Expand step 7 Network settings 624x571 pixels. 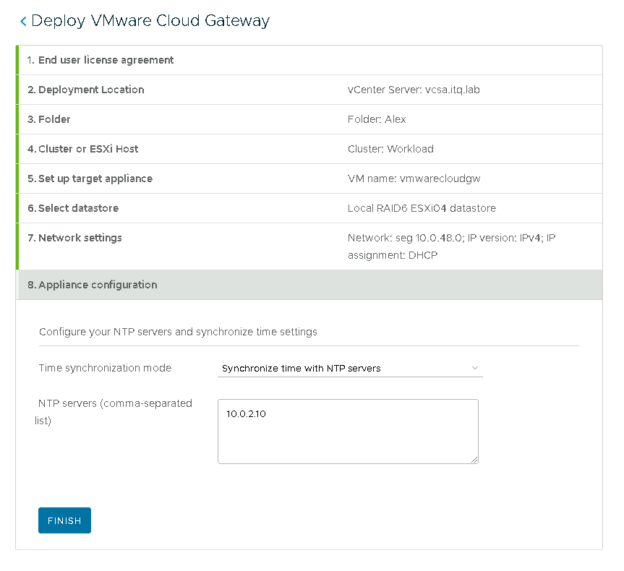309,246
